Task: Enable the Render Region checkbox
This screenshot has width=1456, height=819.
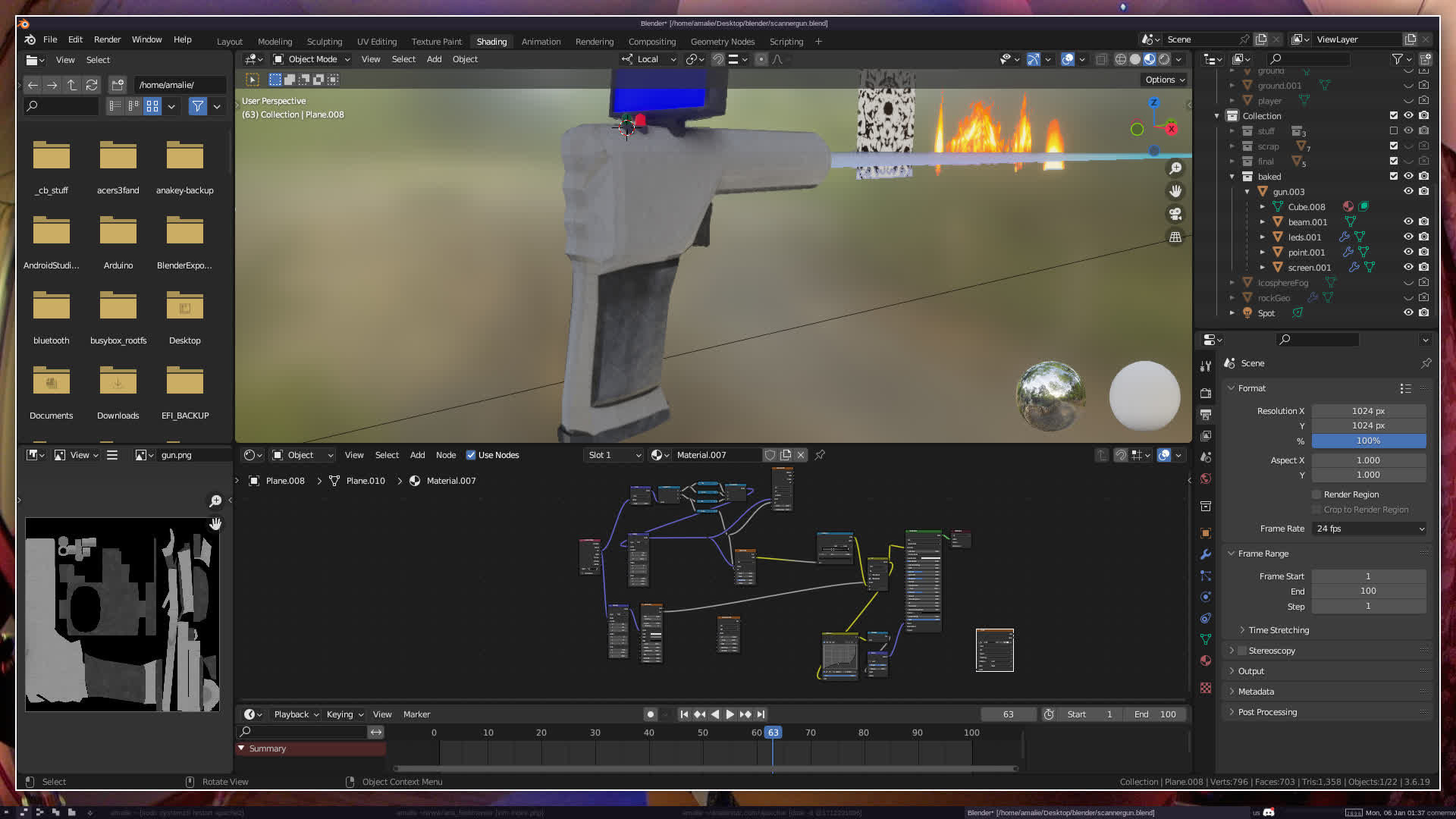Action: pos(1317,494)
